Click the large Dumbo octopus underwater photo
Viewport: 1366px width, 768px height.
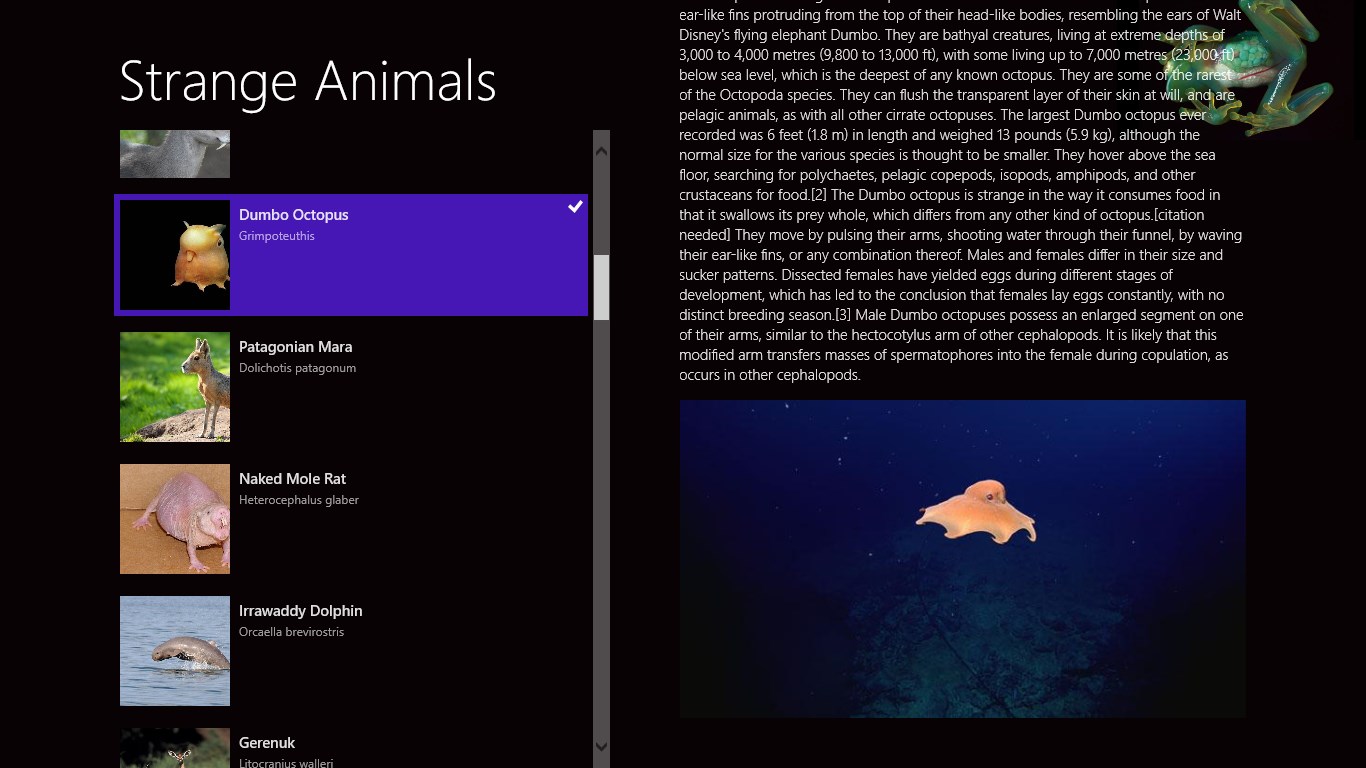[962, 559]
